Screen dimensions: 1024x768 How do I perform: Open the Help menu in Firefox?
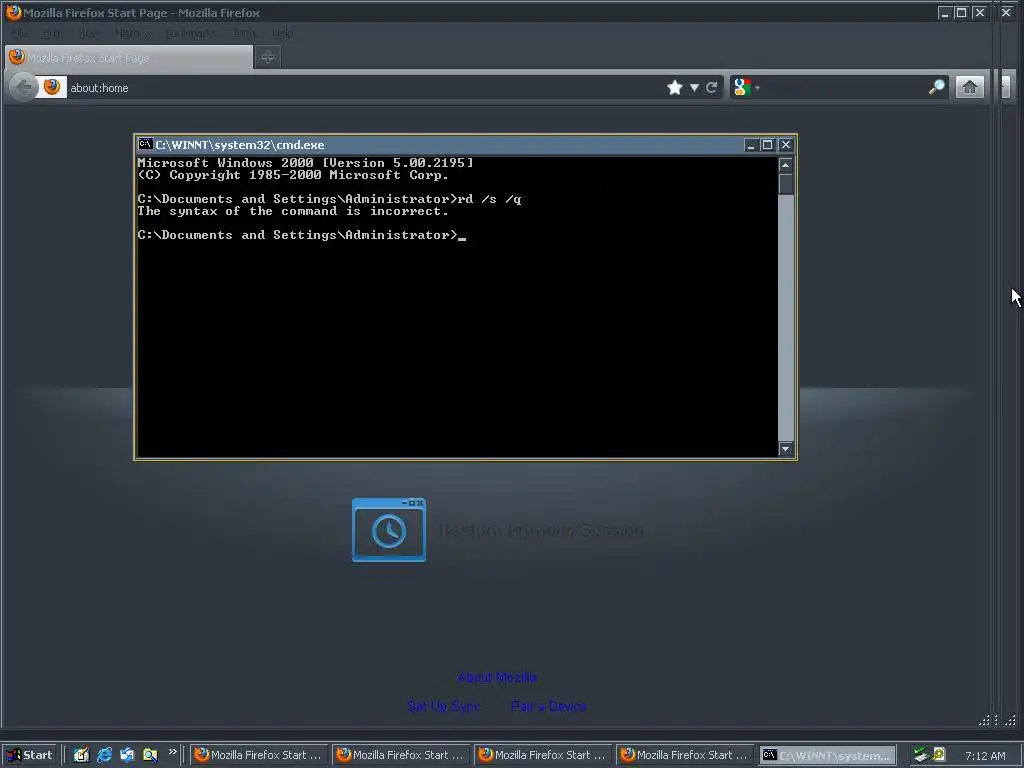pos(282,33)
